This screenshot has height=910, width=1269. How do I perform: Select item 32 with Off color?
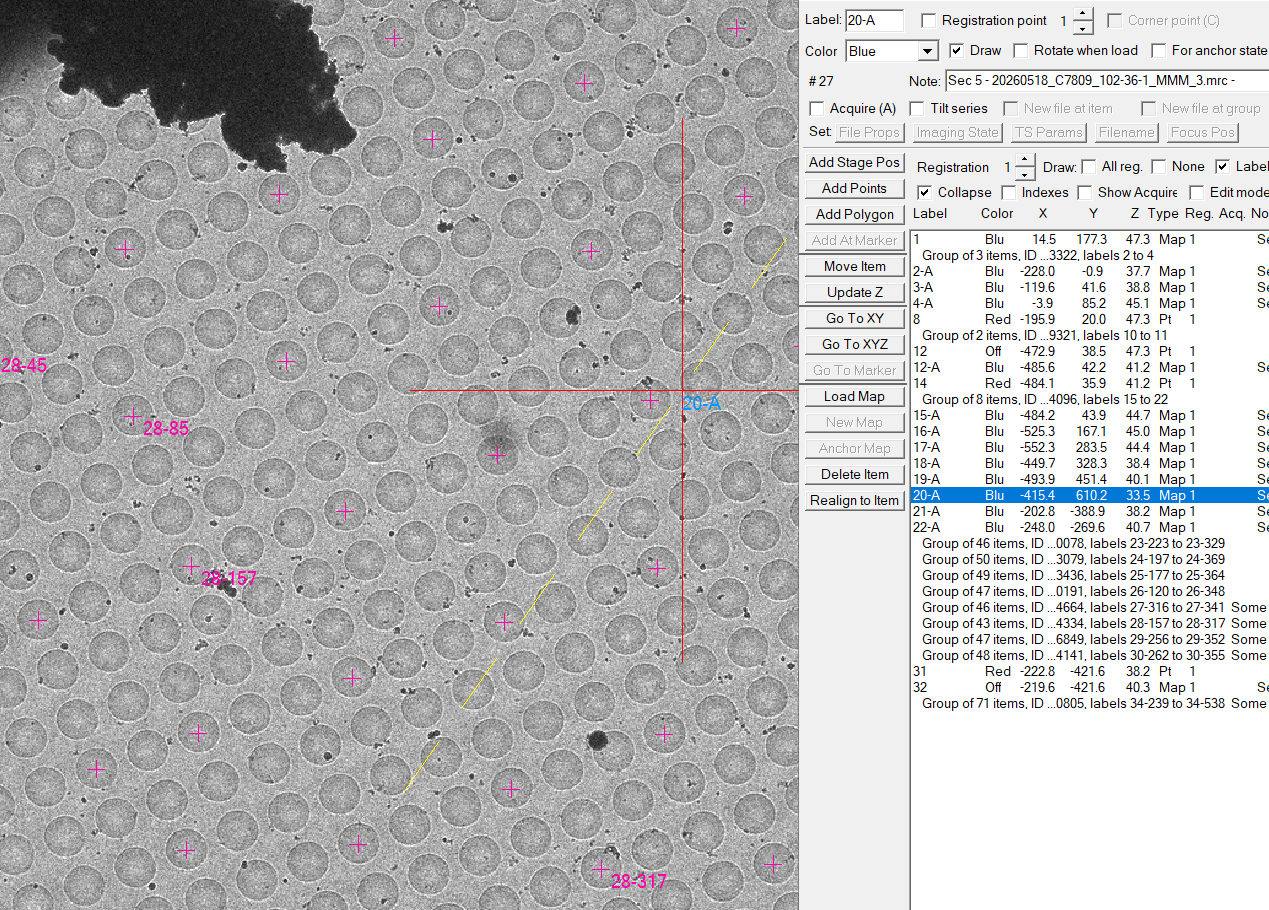point(1090,687)
